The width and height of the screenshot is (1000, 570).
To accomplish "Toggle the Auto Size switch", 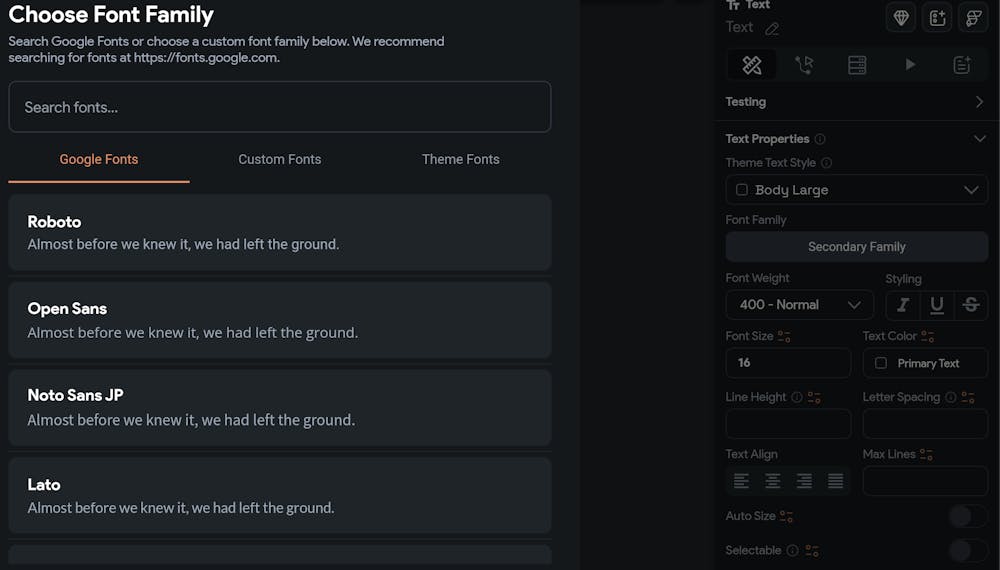I will pyautogui.click(x=967, y=516).
